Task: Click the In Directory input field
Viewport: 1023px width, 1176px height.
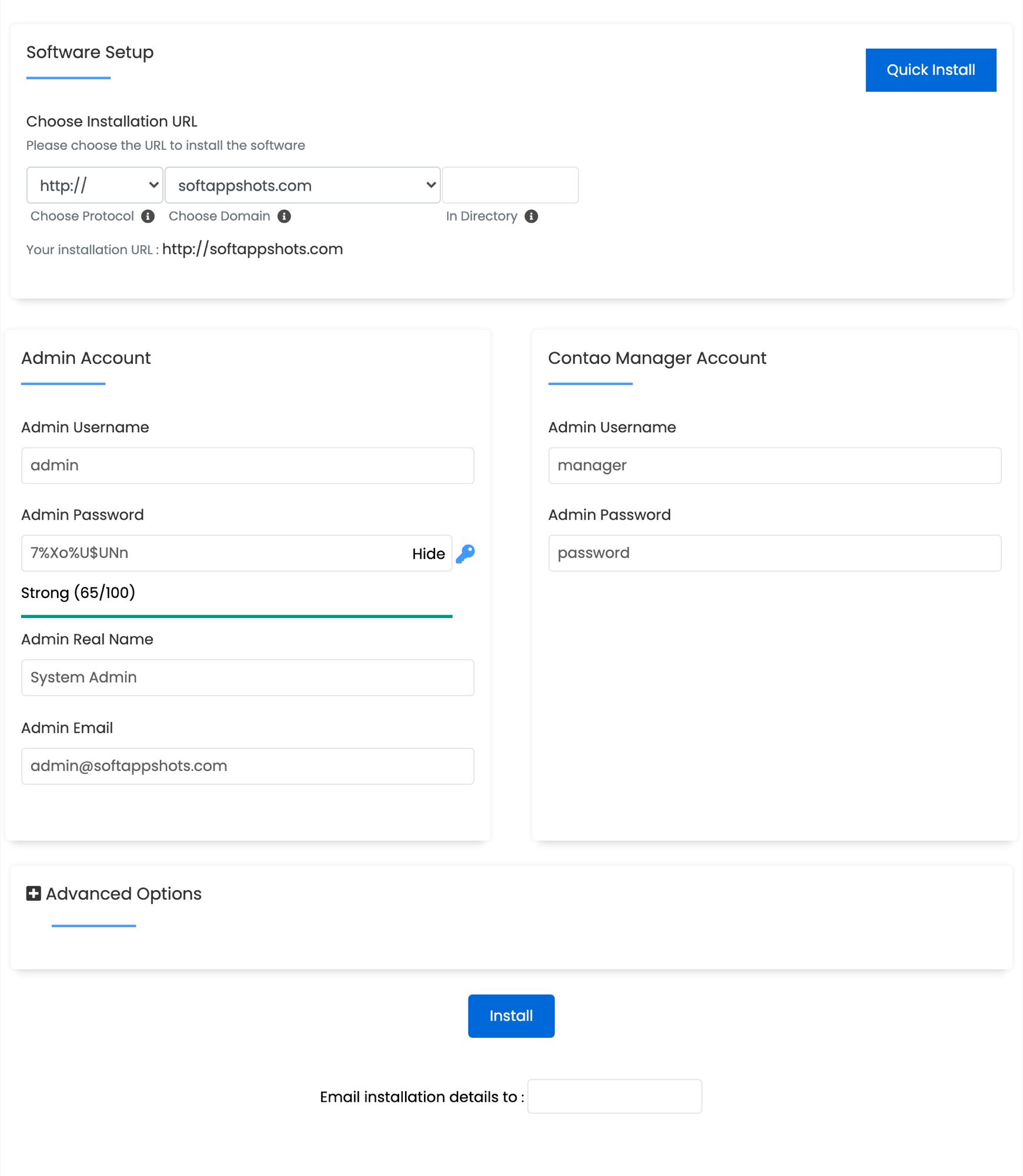Action: tap(510, 185)
